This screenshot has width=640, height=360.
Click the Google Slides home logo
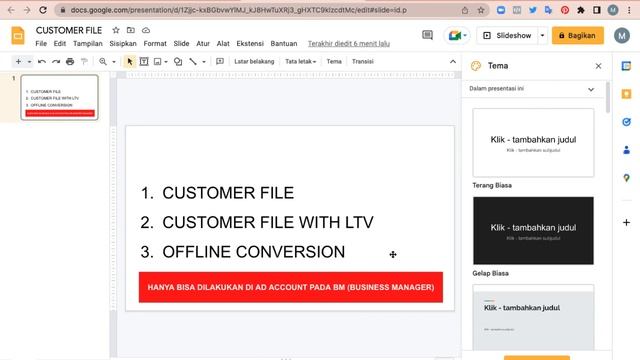tap(18, 36)
